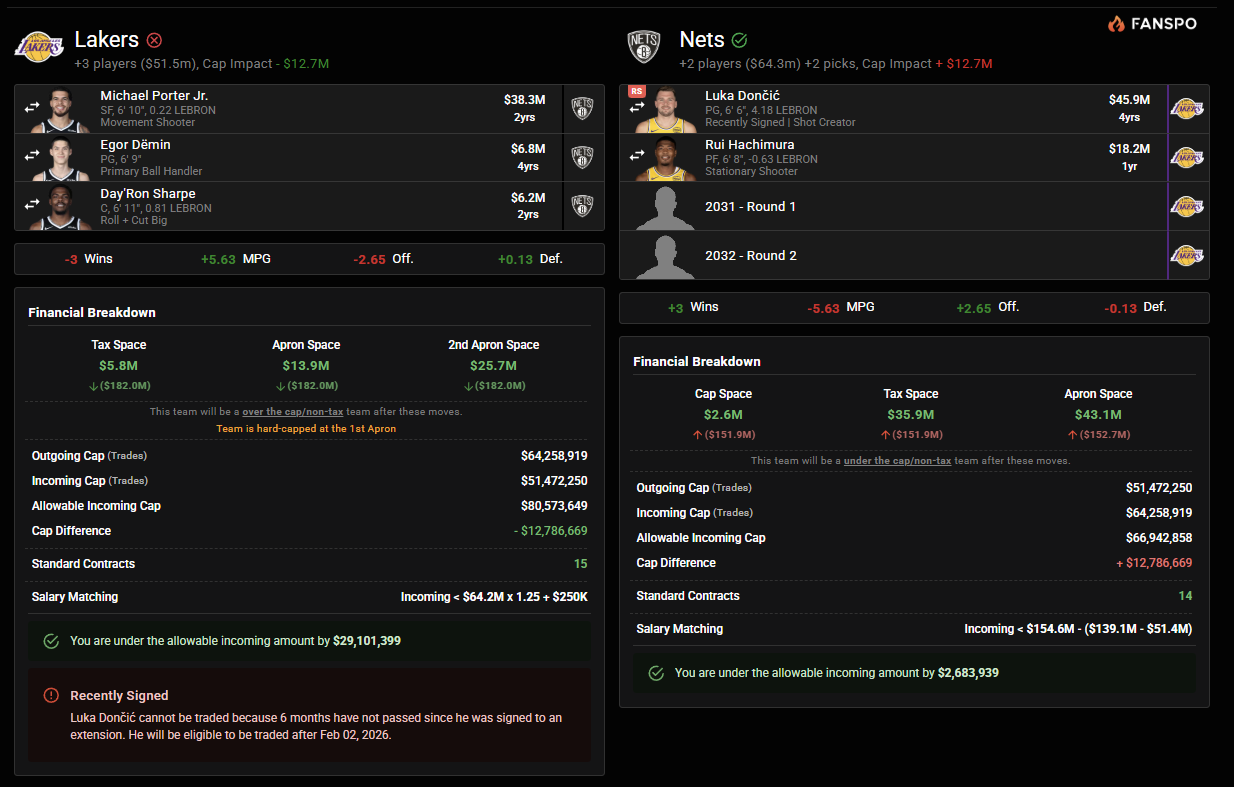Click swap arrows icon for Michael Porter Jr.
This screenshot has width=1234, height=787.
[32, 106]
